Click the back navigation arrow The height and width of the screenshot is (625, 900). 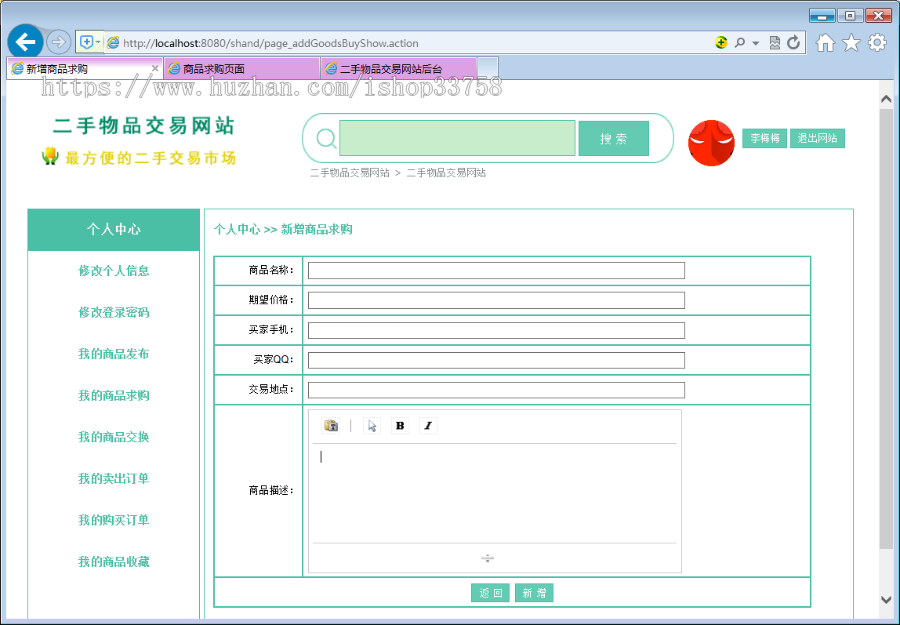coord(25,42)
